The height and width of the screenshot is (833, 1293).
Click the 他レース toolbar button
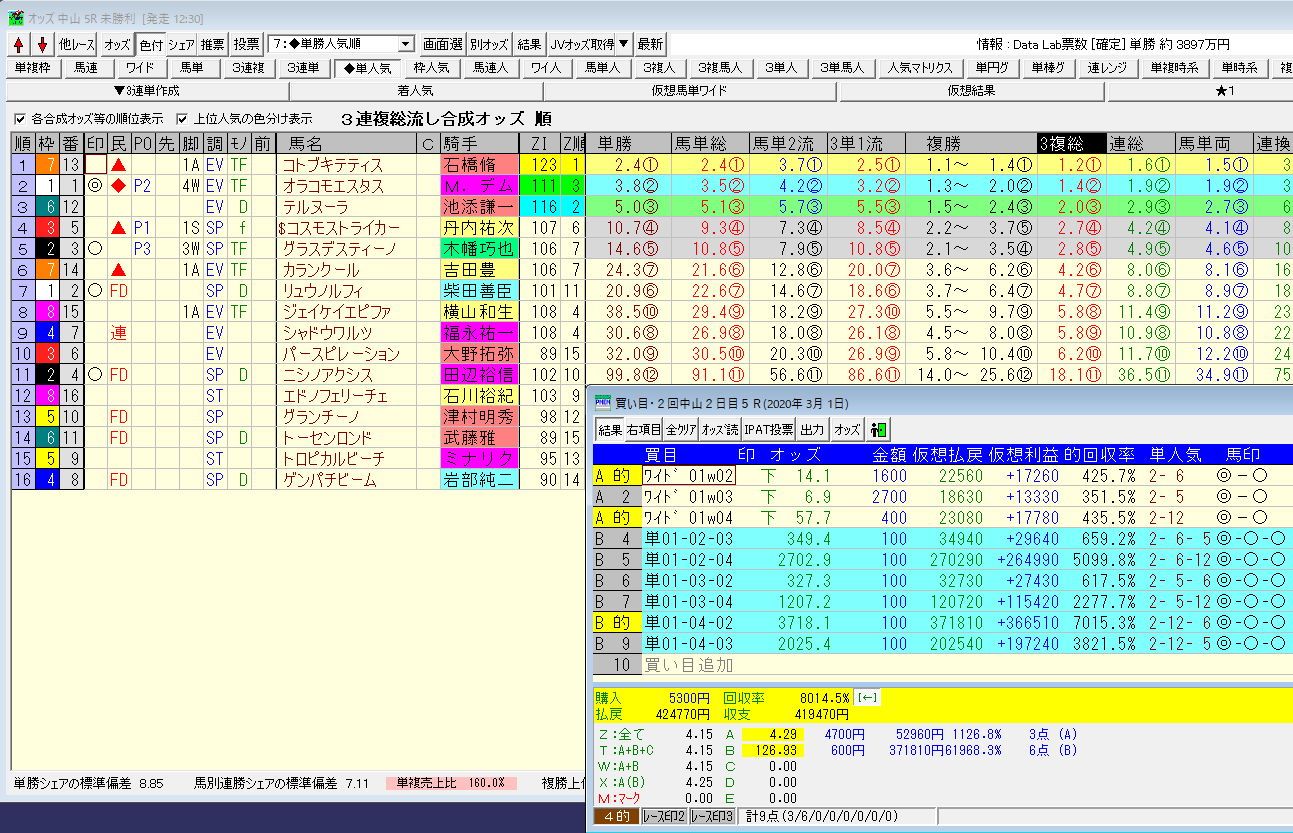77,44
